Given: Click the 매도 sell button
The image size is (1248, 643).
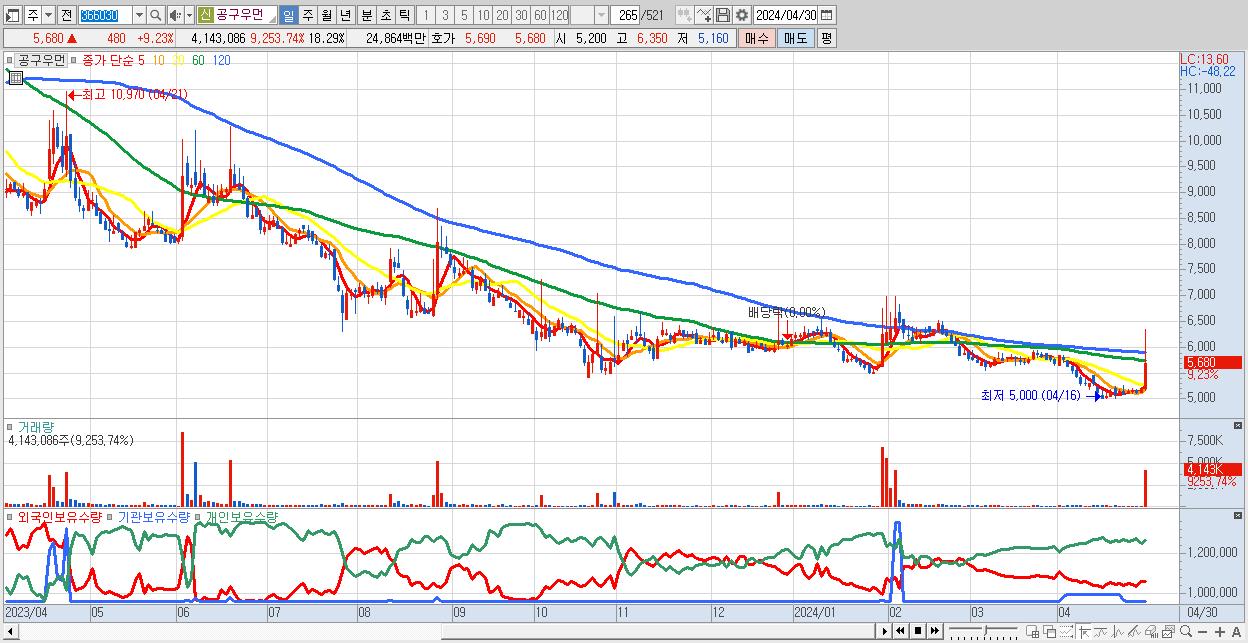Looking at the screenshot, I should (795, 38).
